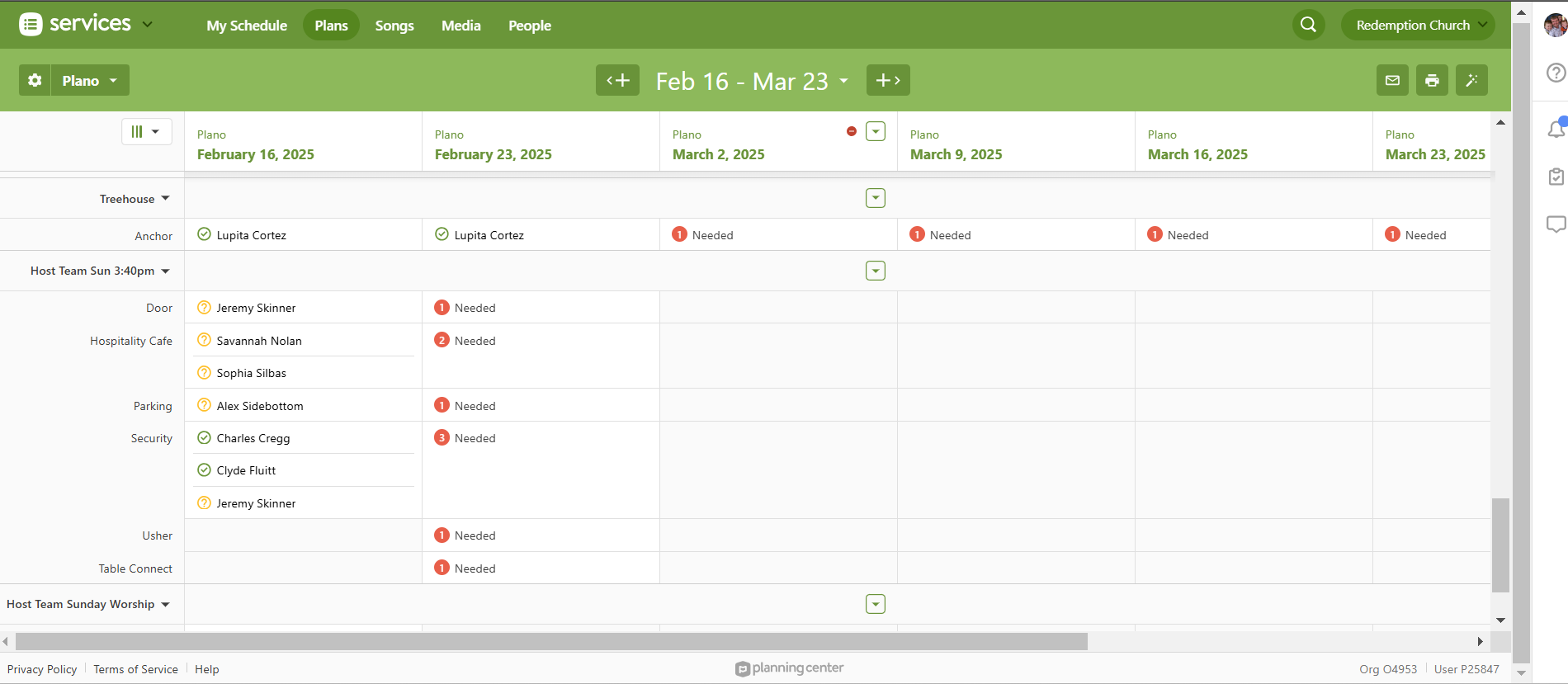
Task: Click the magic wand icon
Action: (1471, 80)
